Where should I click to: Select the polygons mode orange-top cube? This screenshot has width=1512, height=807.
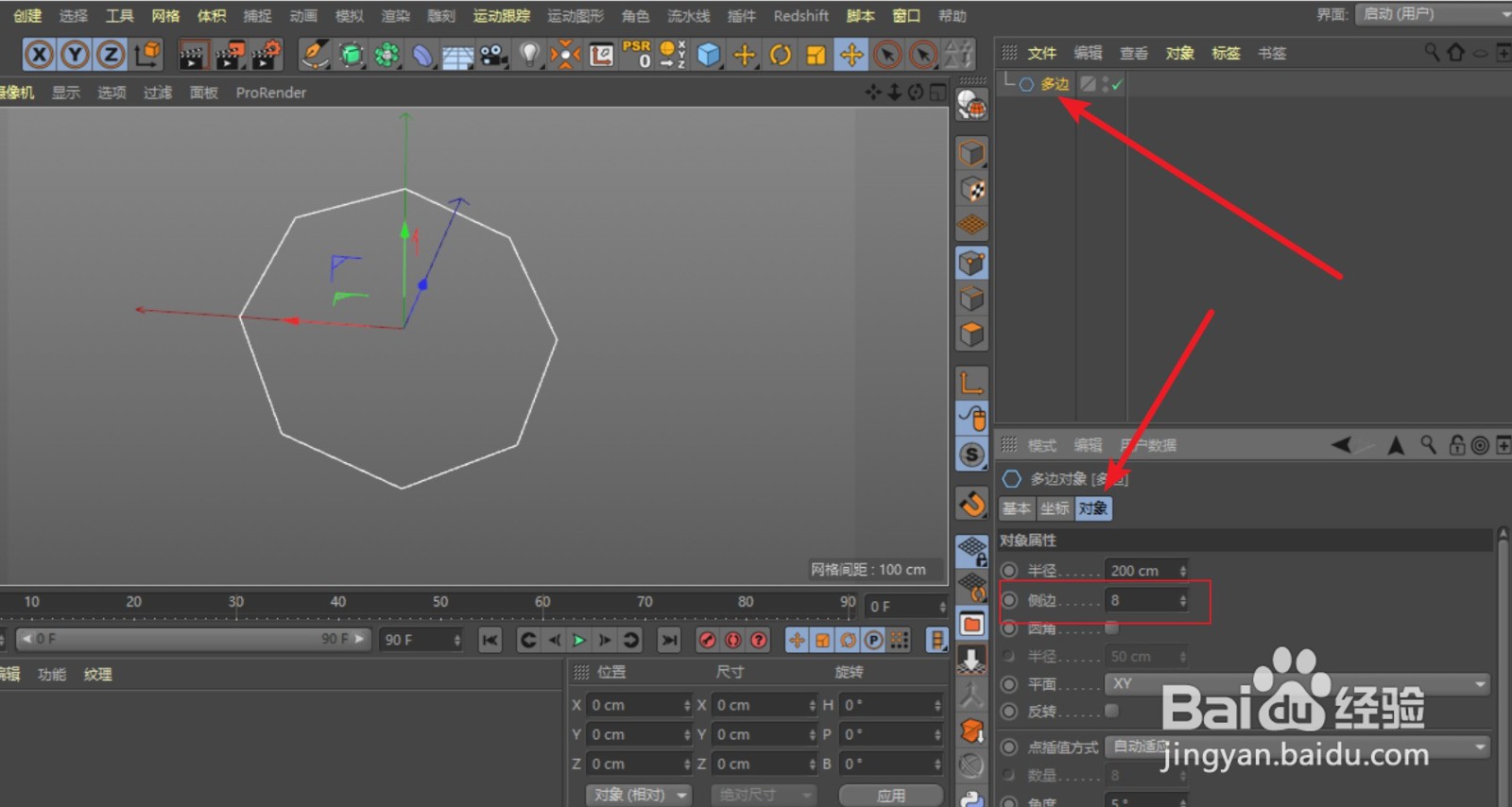[x=971, y=335]
